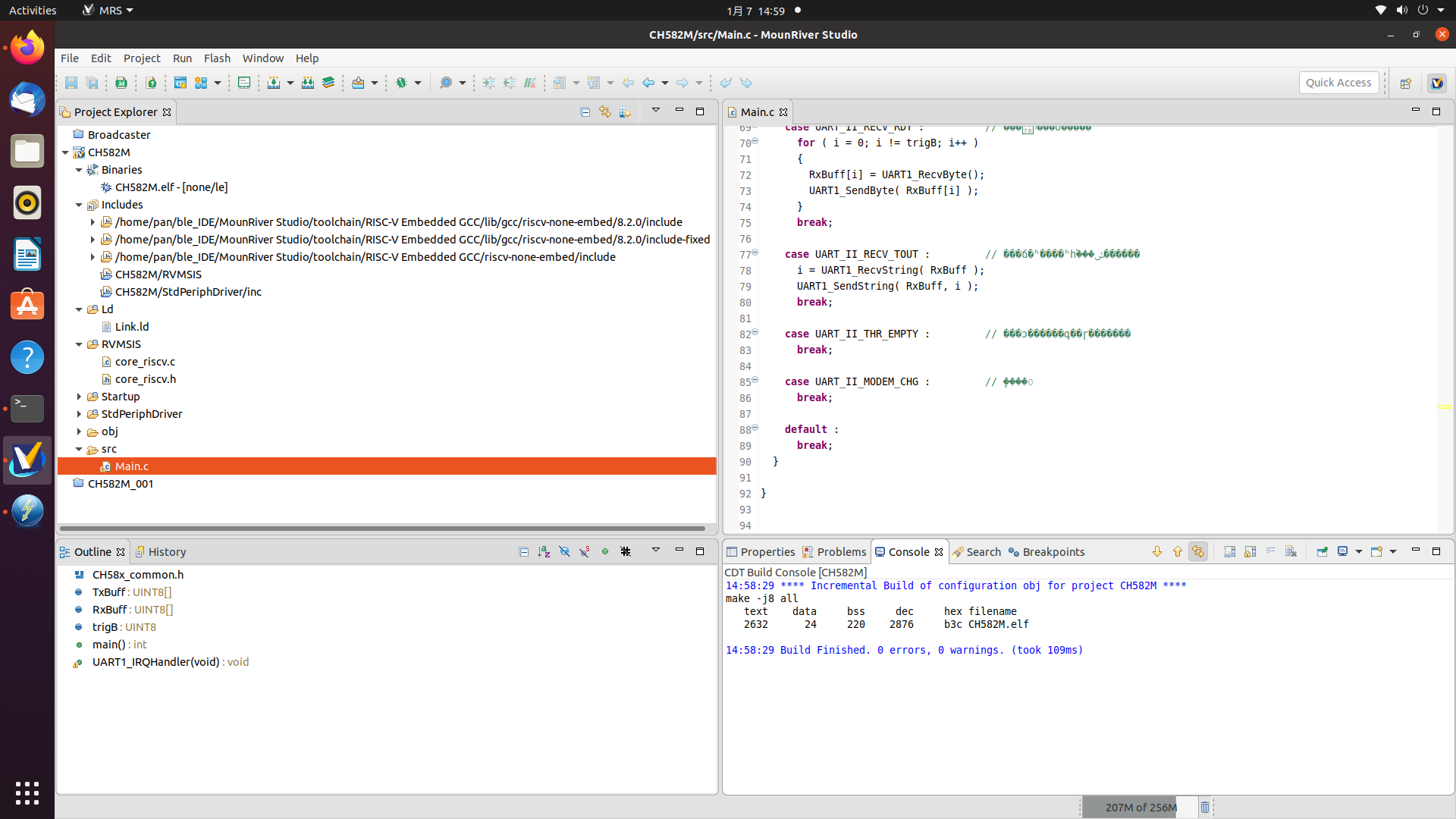The width and height of the screenshot is (1456, 819).
Task: Collapse the RVMSIS source folder
Action: click(79, 344)
